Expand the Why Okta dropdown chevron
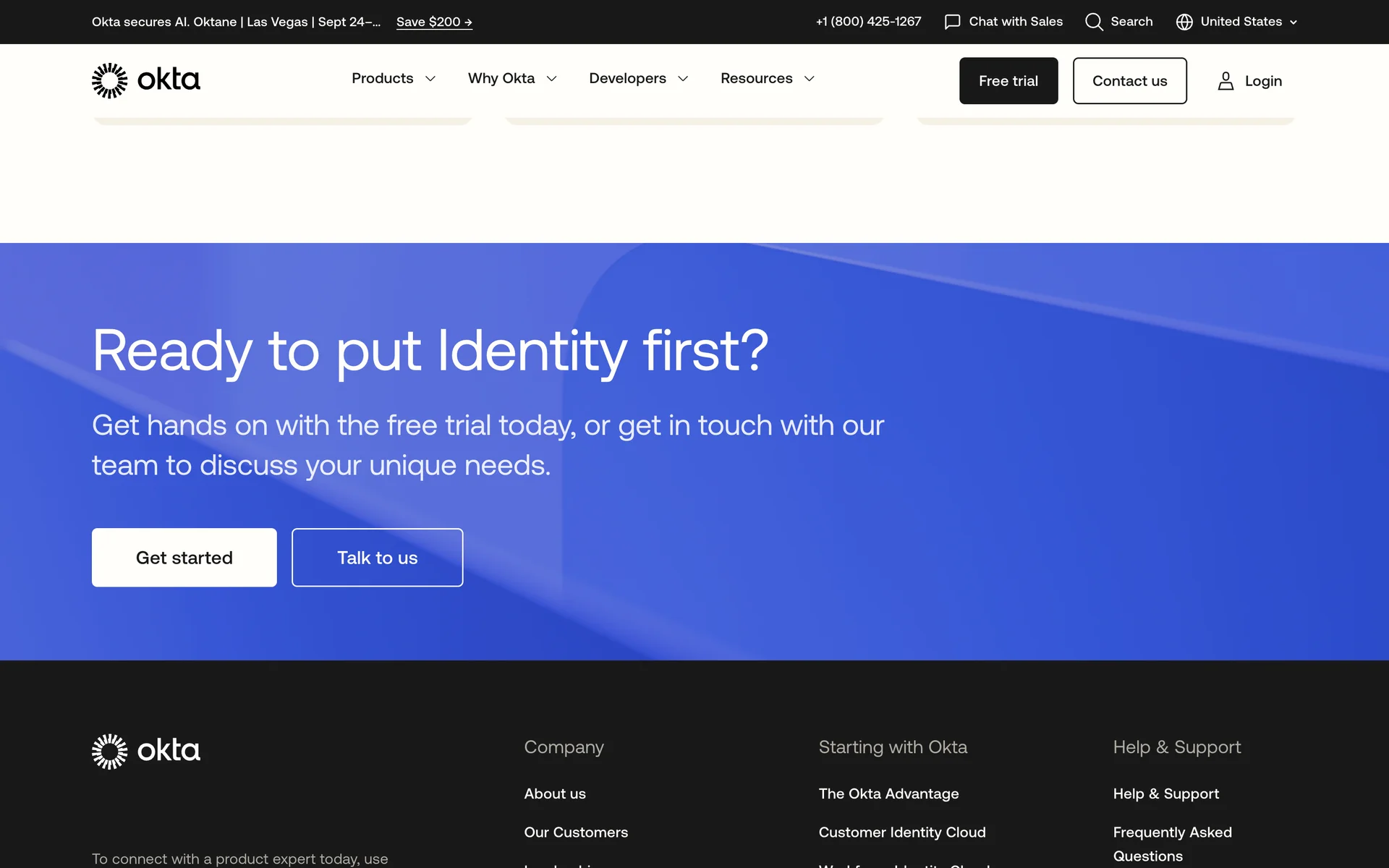 click(551, 79)
